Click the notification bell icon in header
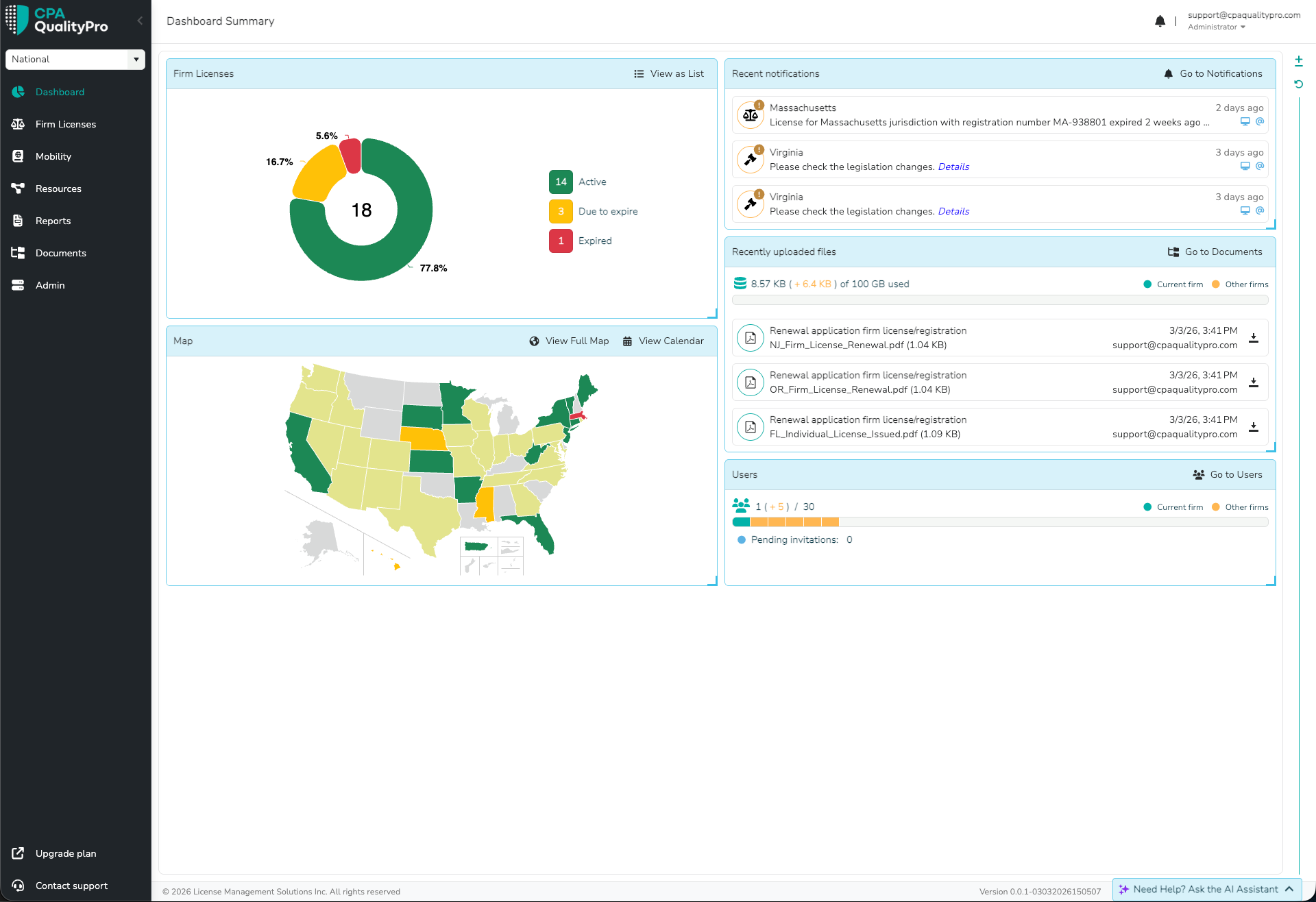 point(1160,21)
